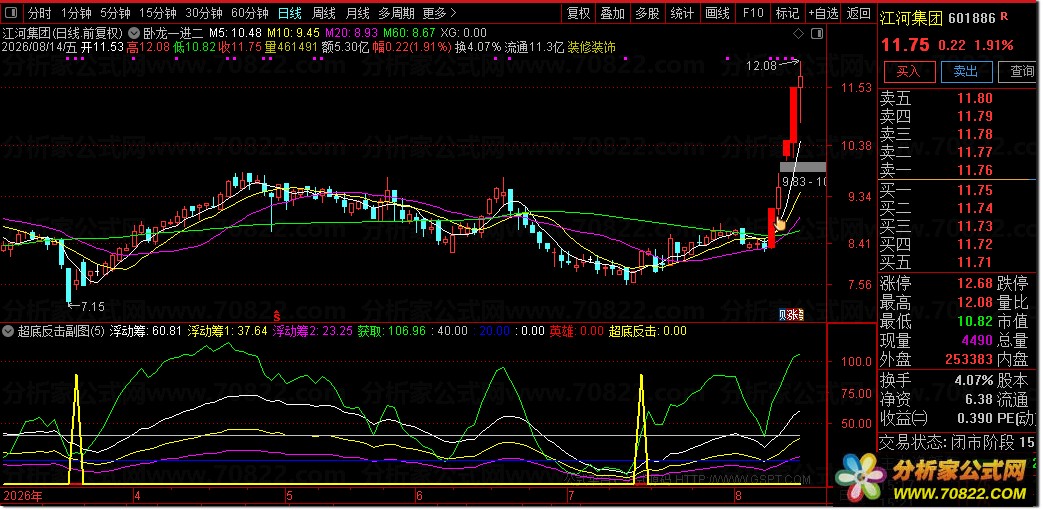The height and width of the screenshot is (510, 1043).
Task: Add stock with +自选 button
Action: (x=823, y=13)
